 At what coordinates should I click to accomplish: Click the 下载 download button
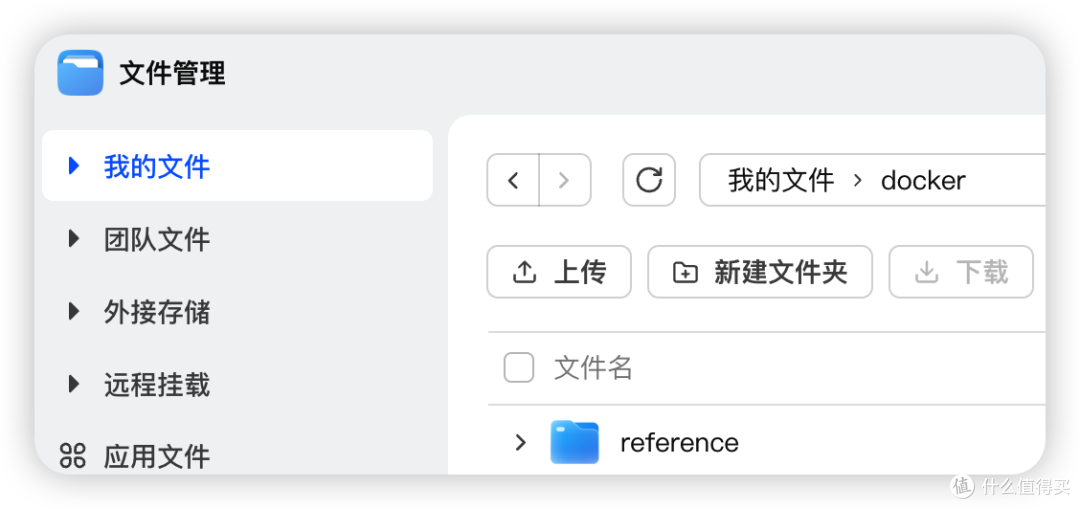(x=961, y=272)
